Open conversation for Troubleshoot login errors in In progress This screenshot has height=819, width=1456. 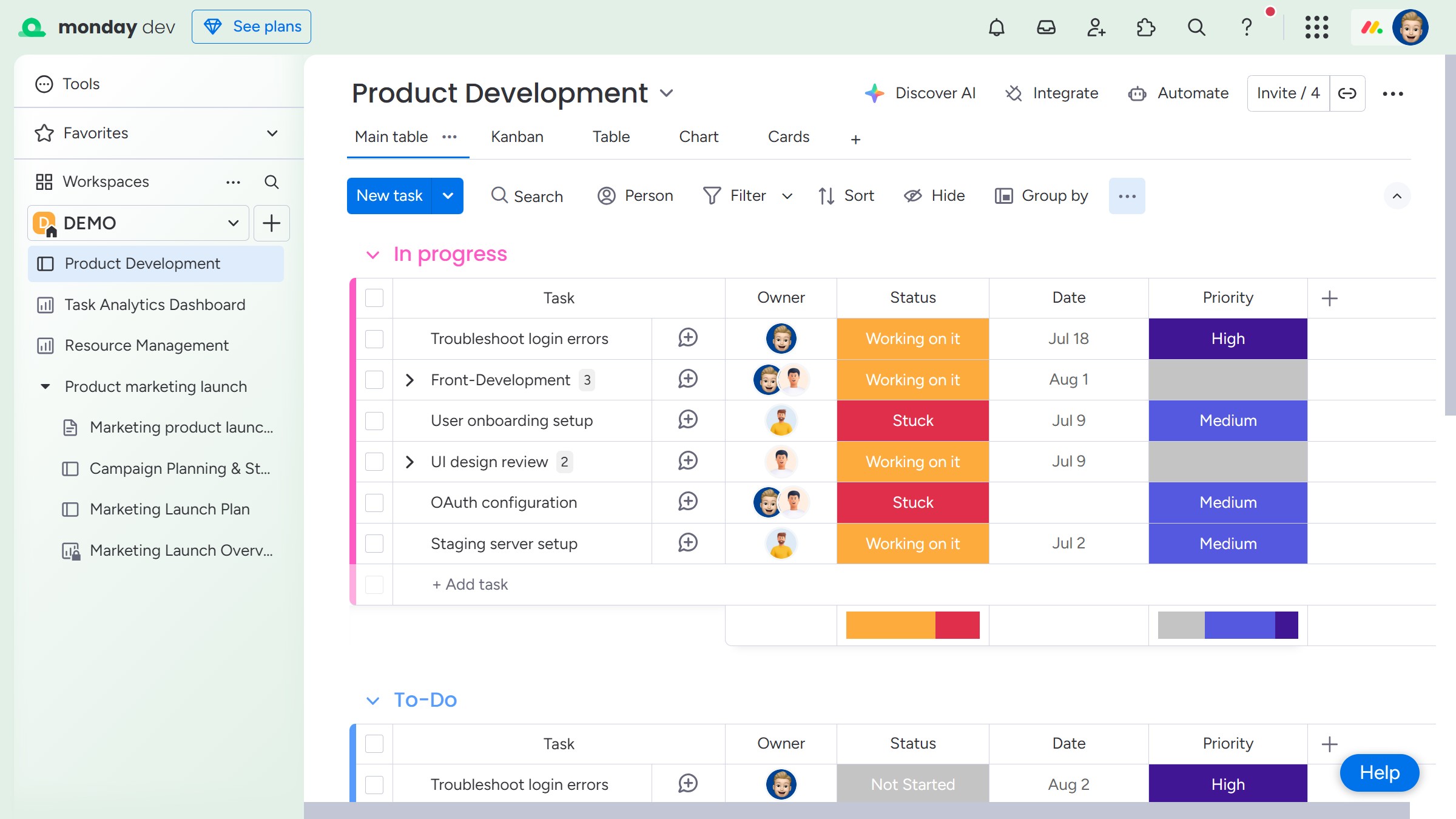tap(687, 338)
